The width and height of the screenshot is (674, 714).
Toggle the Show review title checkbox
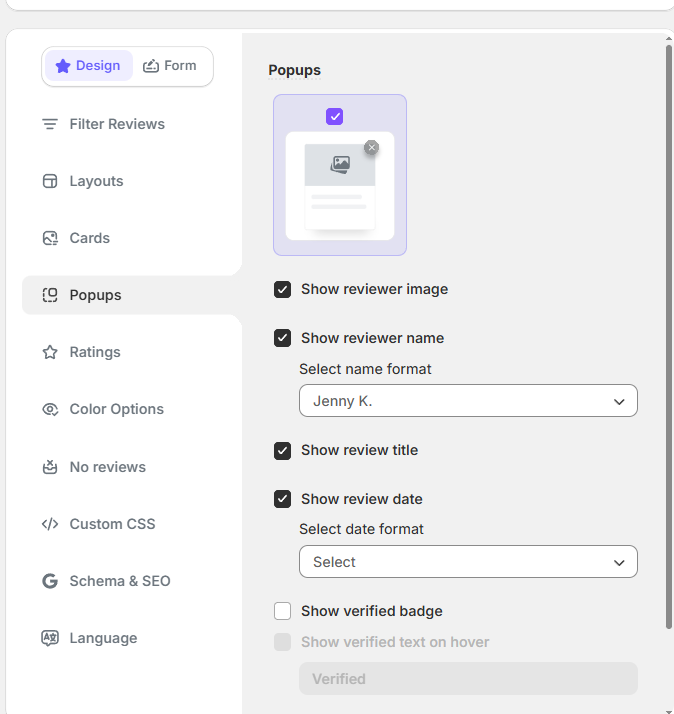[283, 450]
